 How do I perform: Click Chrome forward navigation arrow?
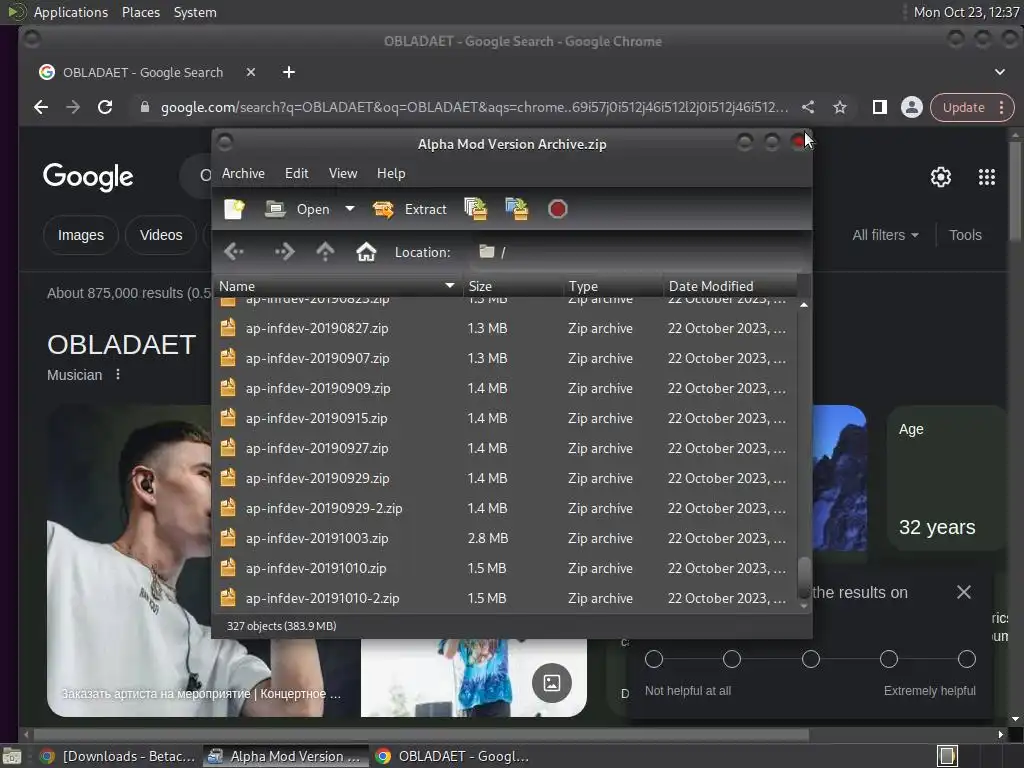coord(72,107)
